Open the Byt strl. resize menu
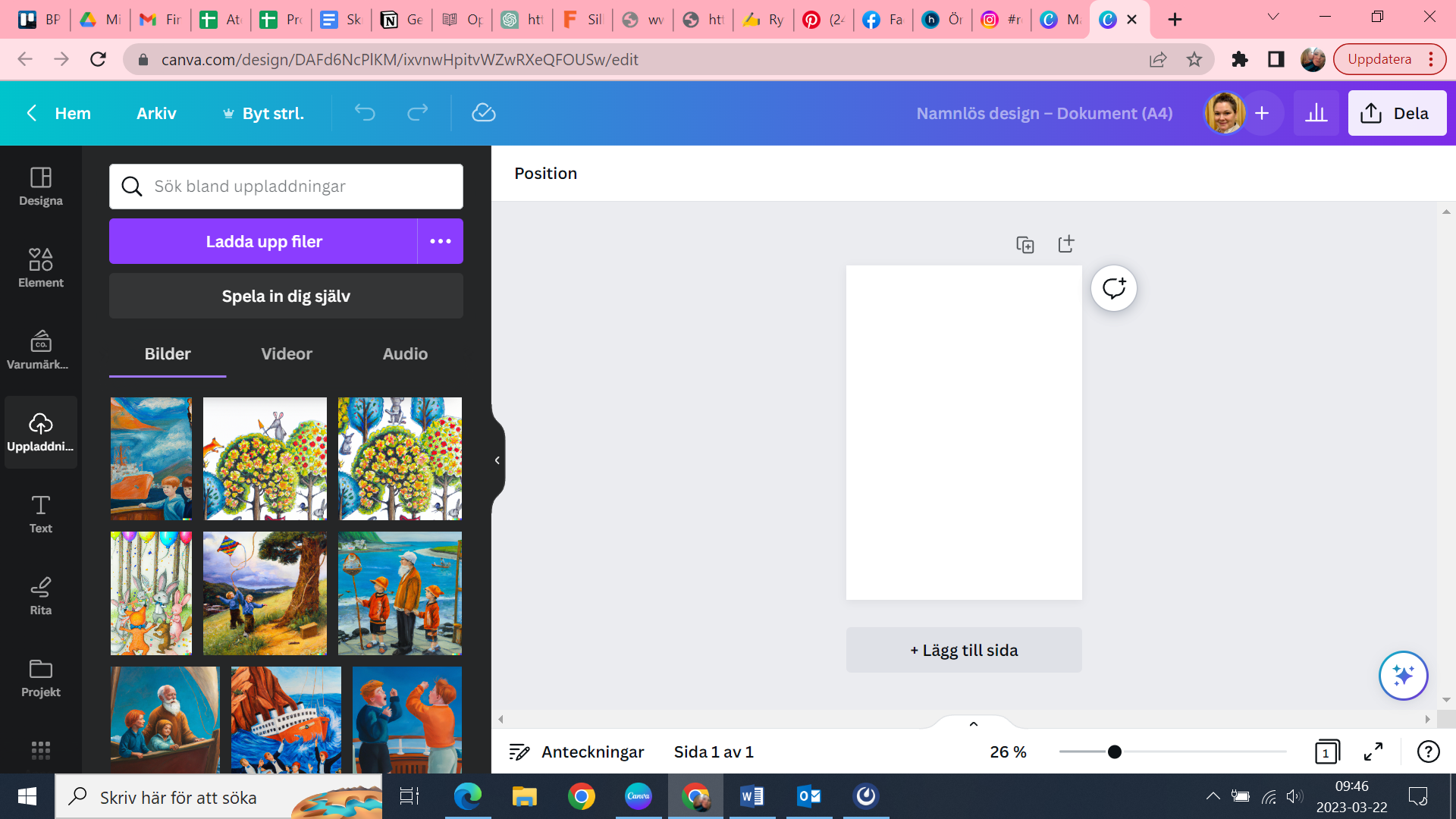Image resolution: width=1456 pixels, height=819 pixels. [263, 113]
